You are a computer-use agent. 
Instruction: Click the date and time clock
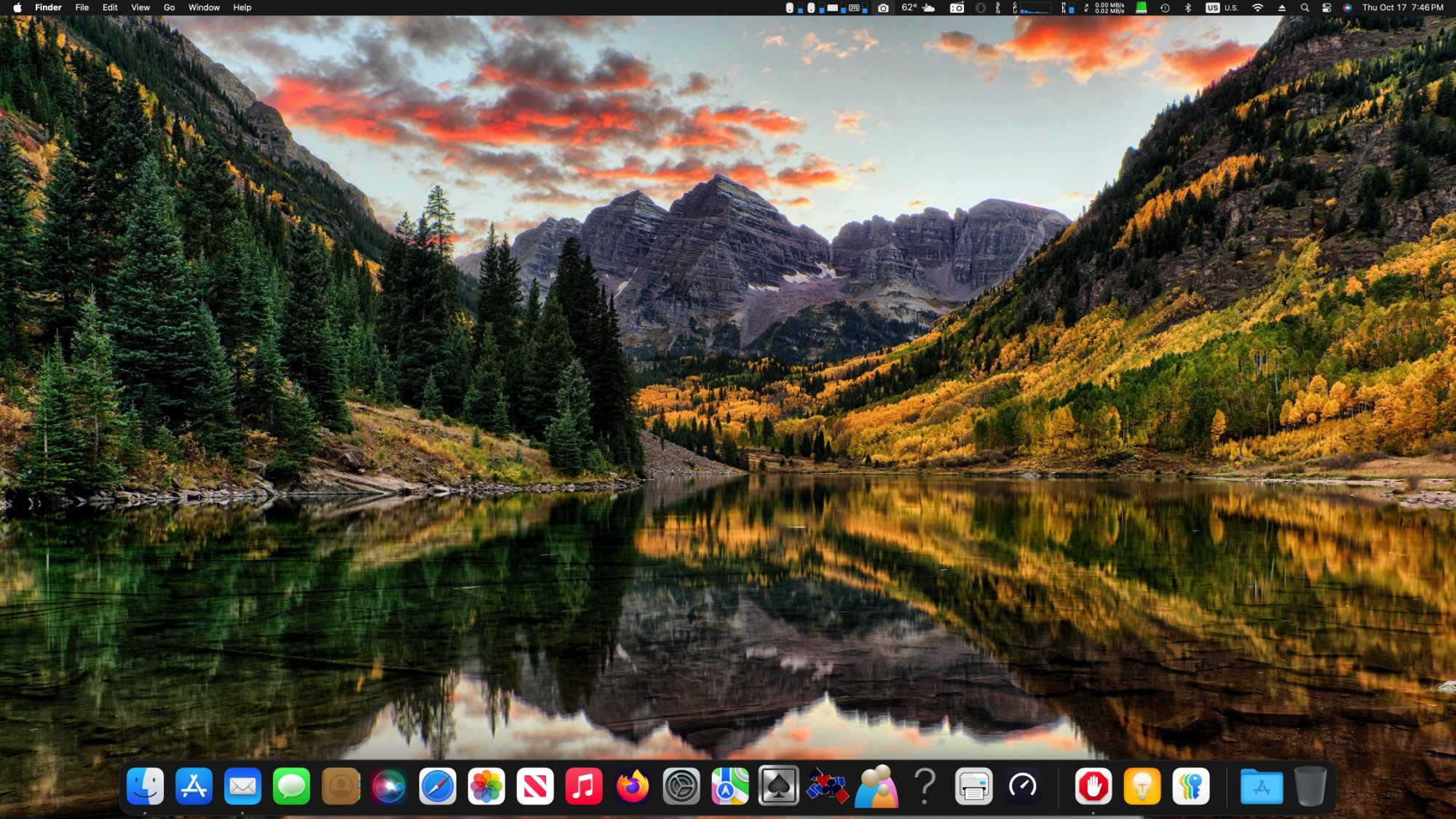click(x=1402, y=8)
